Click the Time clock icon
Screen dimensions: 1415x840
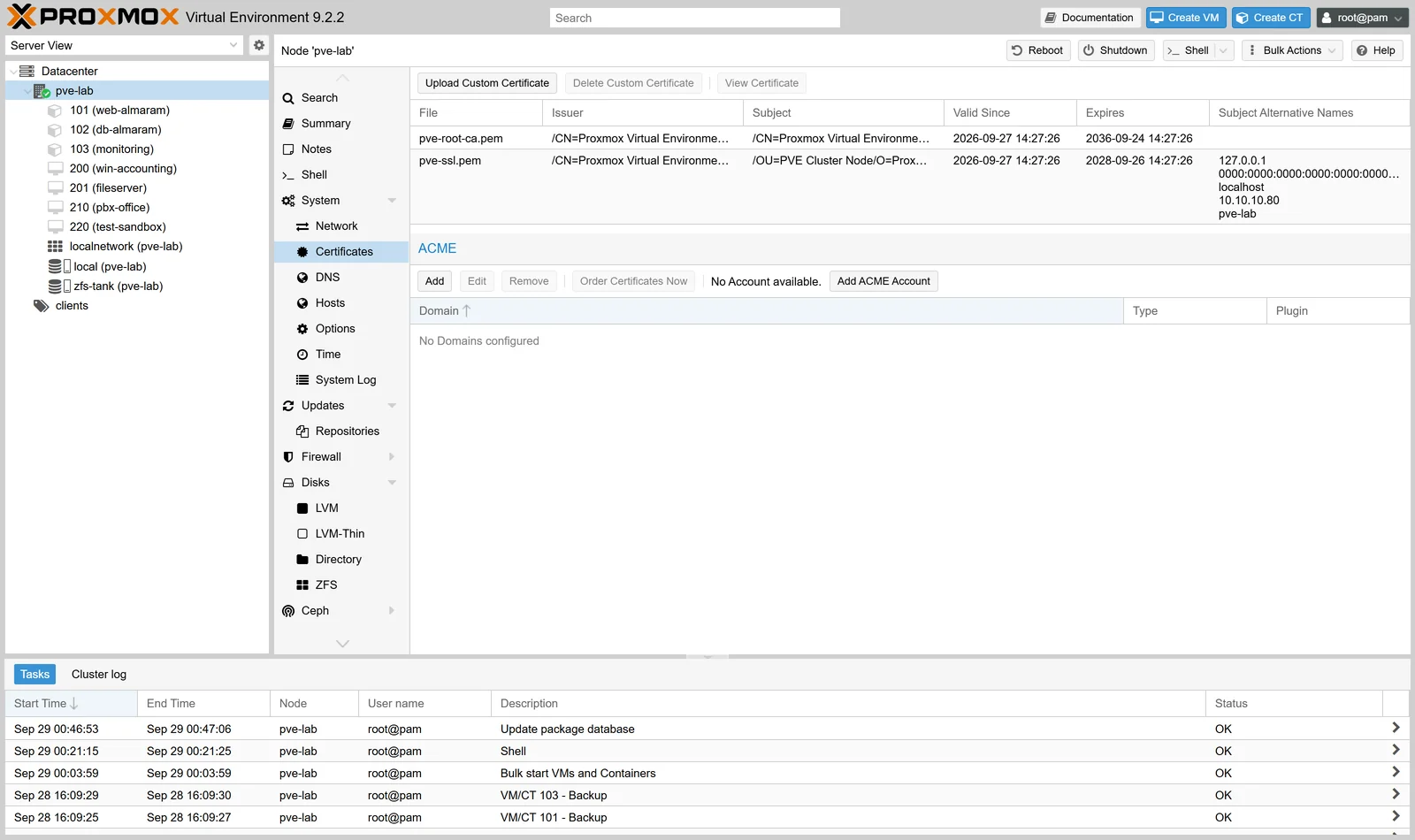coord(302,355)
